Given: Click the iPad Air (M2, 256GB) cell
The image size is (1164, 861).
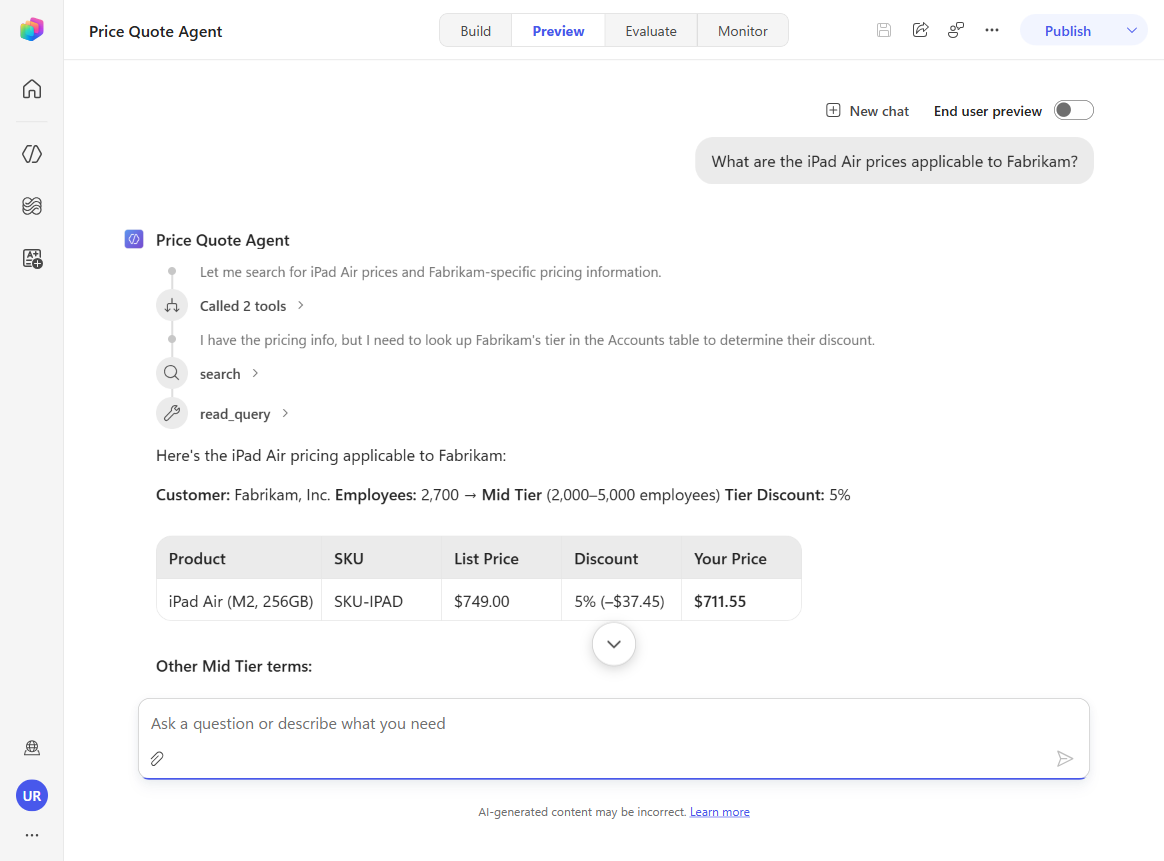Looking at the screenshot, I should (241, 601).
